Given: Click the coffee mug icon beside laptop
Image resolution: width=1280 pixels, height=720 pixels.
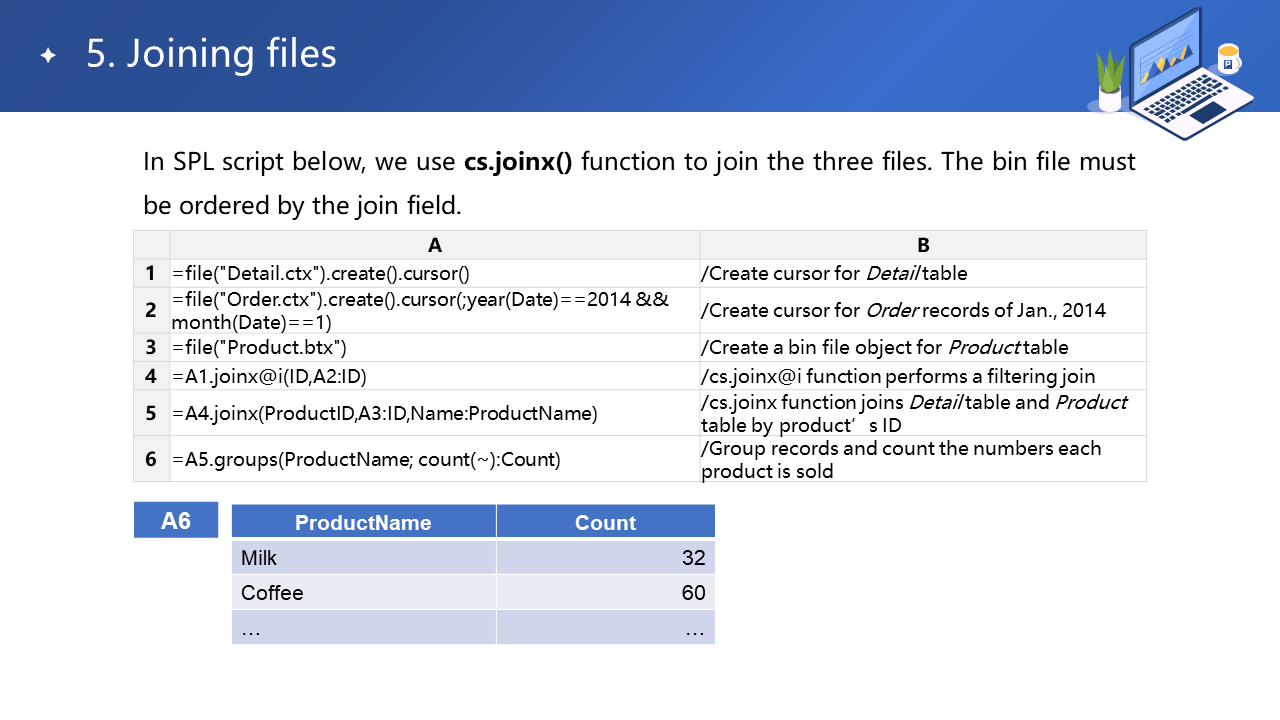Looking at the screenshot, I should tap(1228, 59).
